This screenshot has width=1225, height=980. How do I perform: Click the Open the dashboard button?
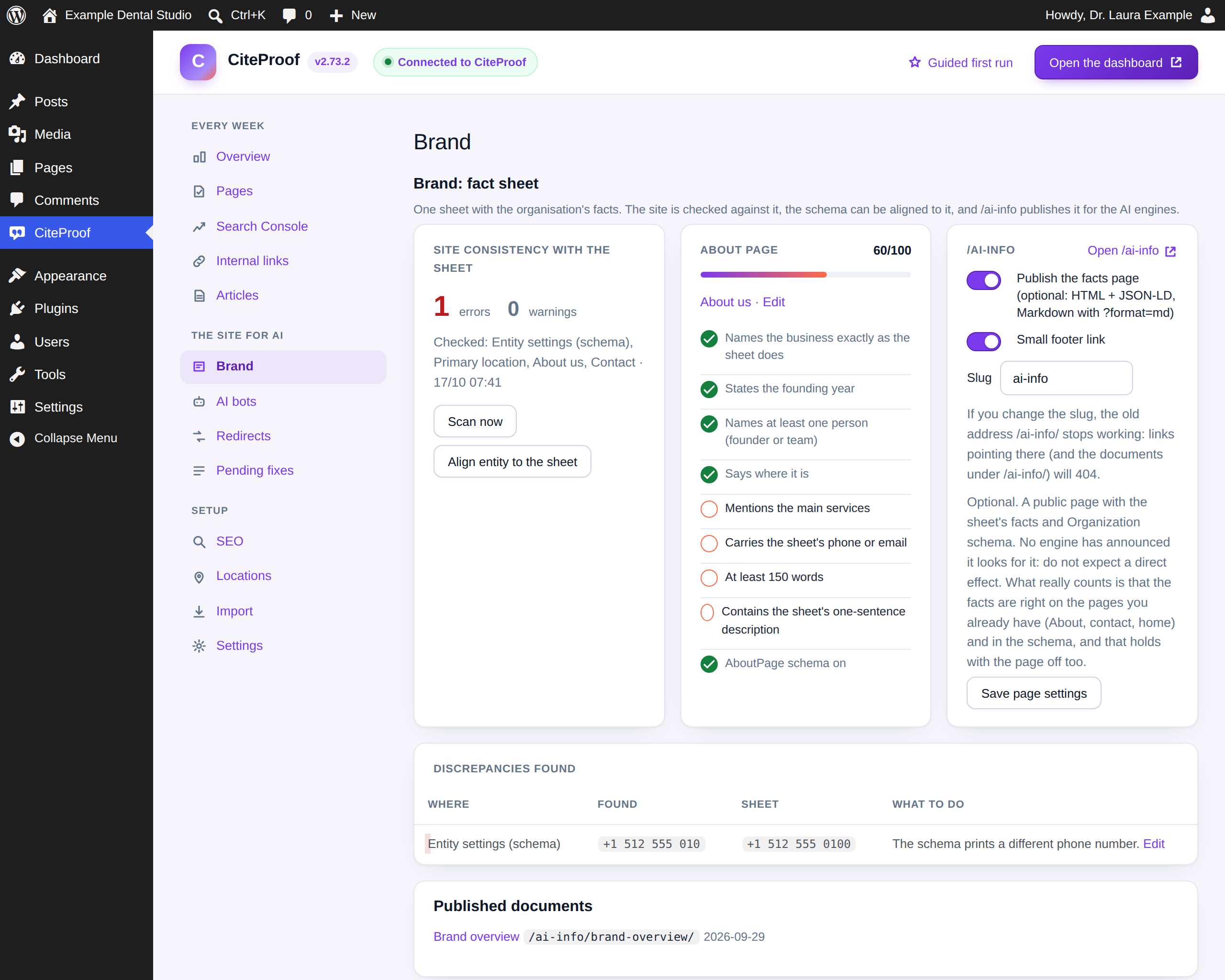1116,63
